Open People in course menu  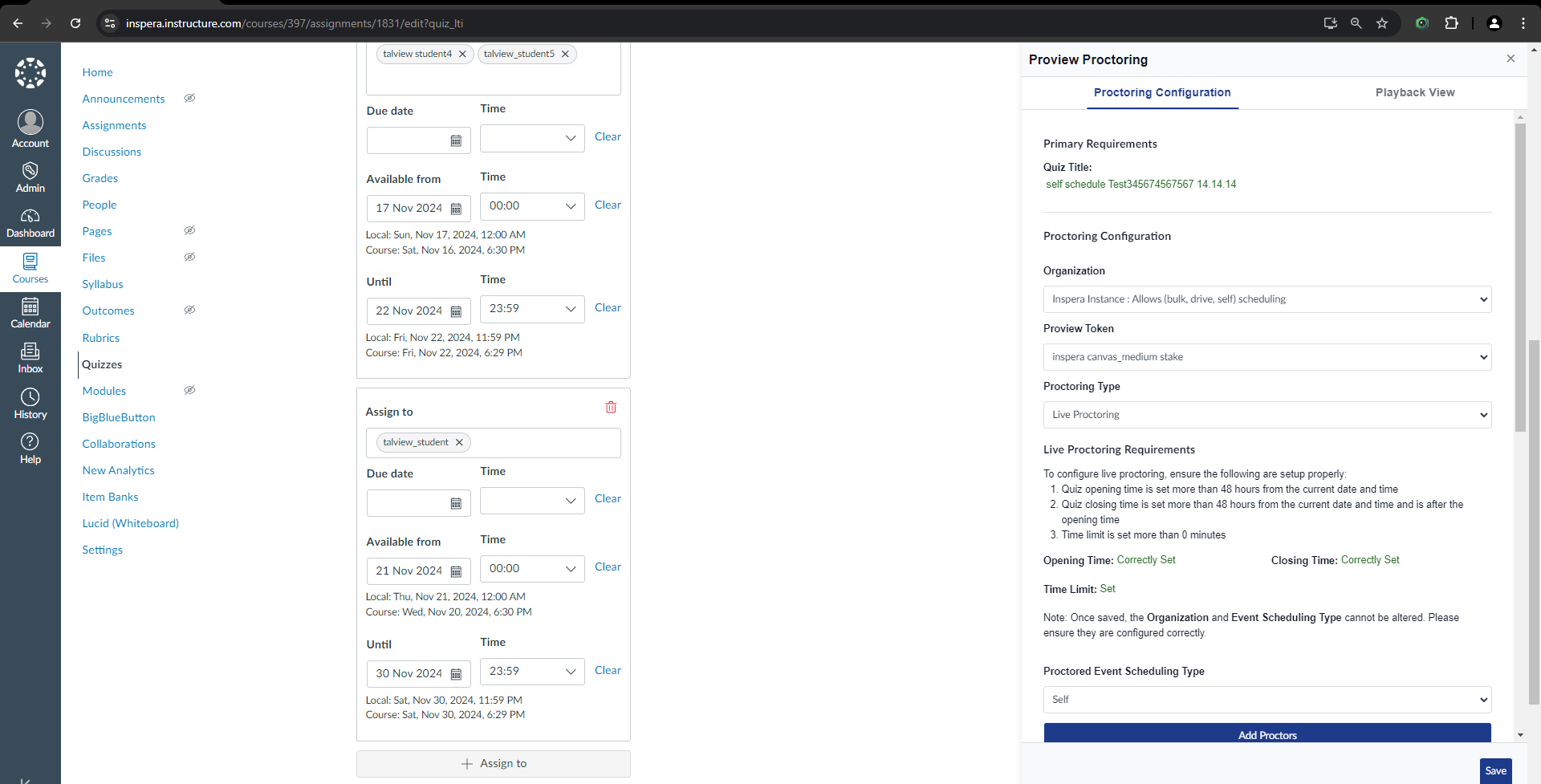pyautogui.click(x=100, y=205)
